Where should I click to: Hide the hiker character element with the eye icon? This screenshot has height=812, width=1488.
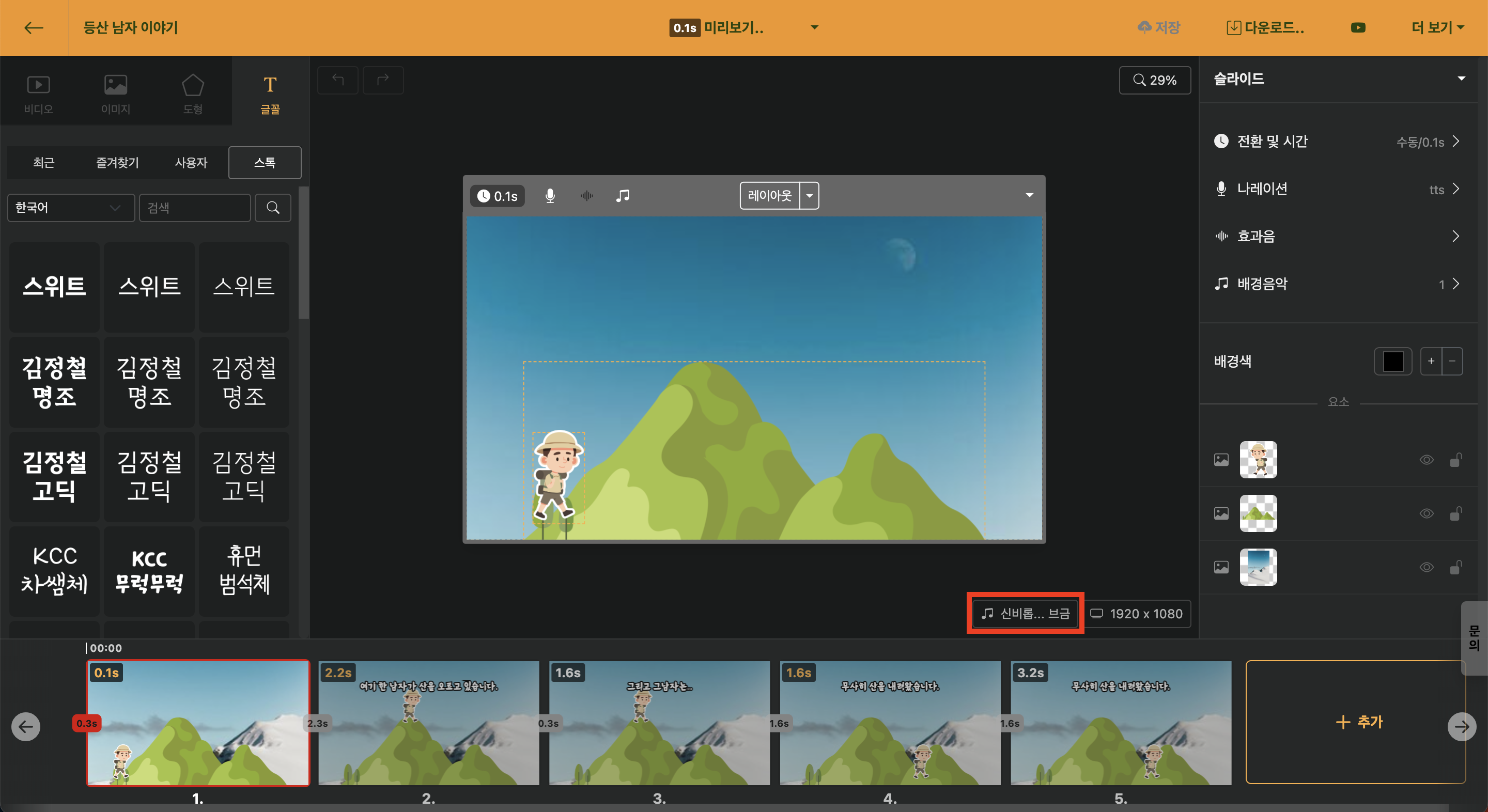tap(1426, 460)
